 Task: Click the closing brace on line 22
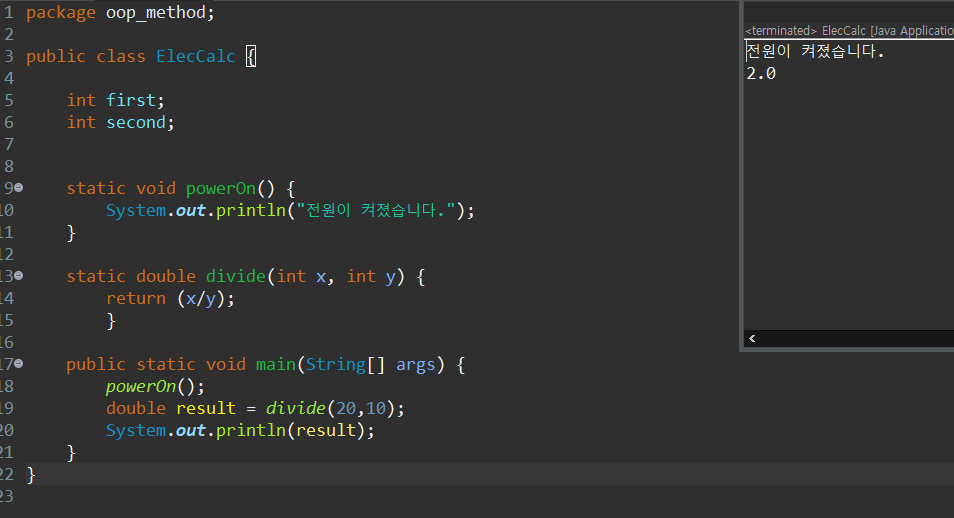(31, 475)
